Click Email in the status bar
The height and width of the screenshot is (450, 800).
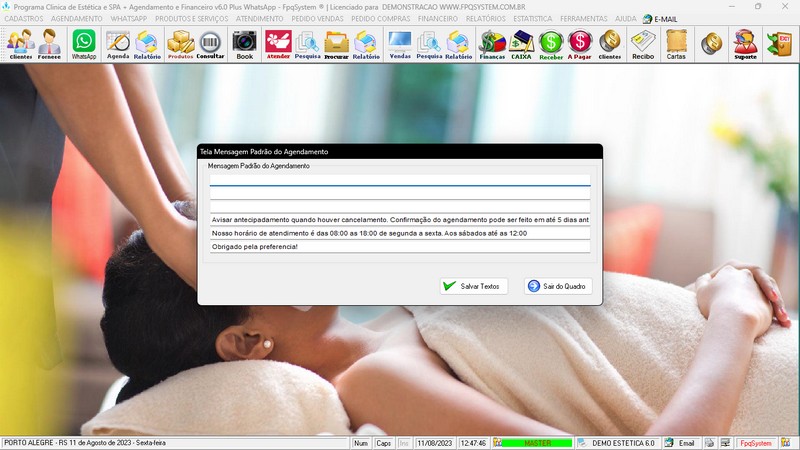pos(686,443)
